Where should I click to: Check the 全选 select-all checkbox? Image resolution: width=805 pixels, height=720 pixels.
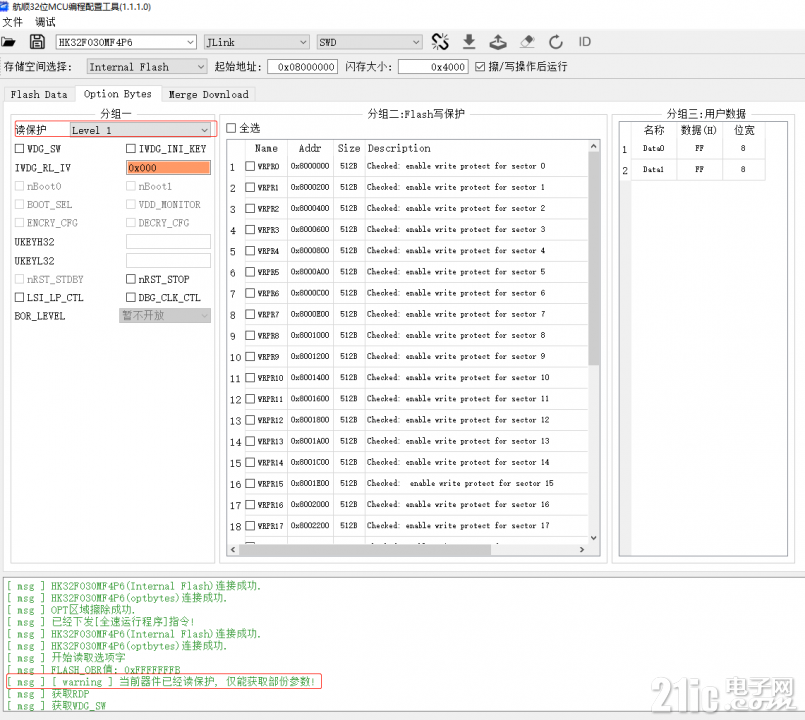pos(231,128)
